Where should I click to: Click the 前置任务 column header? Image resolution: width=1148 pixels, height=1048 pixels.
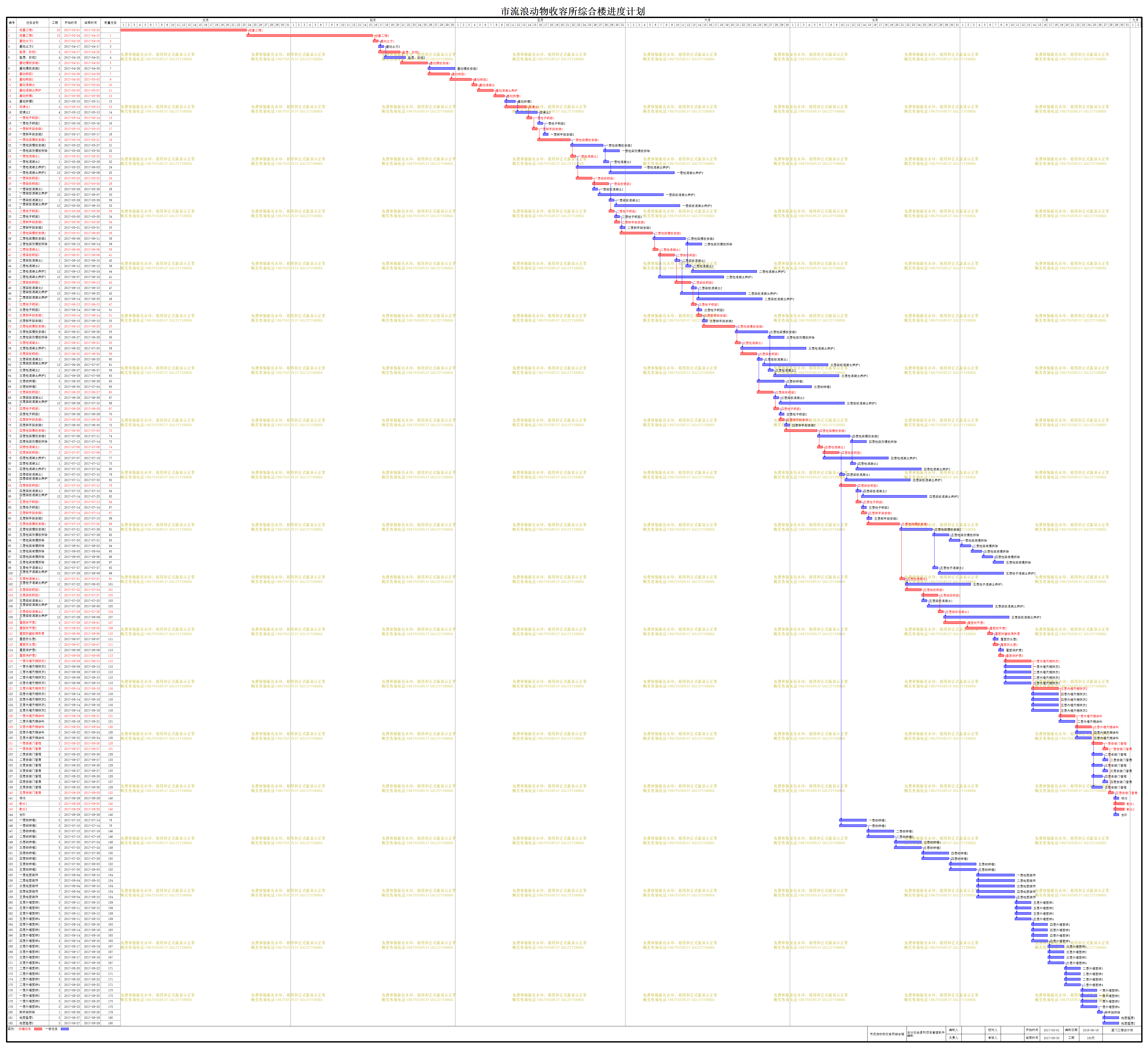111,23
